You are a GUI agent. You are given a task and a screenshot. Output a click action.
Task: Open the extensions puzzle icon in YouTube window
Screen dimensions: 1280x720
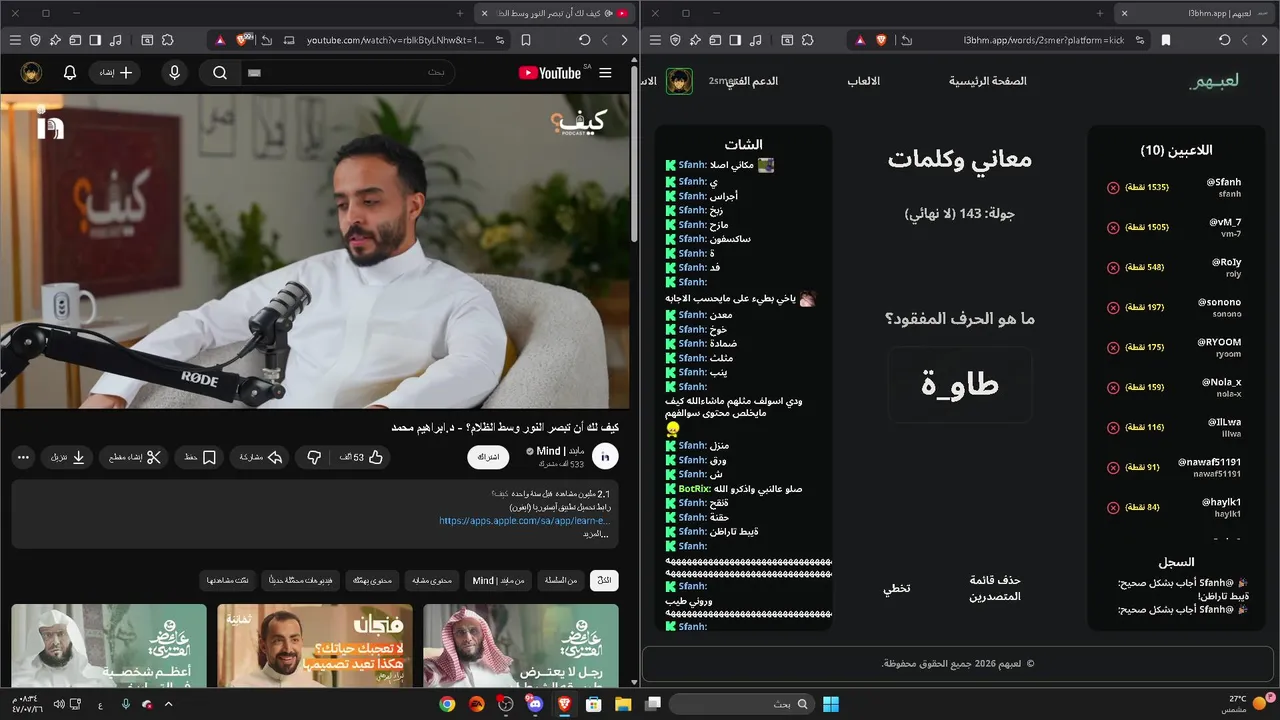point(167,40)
